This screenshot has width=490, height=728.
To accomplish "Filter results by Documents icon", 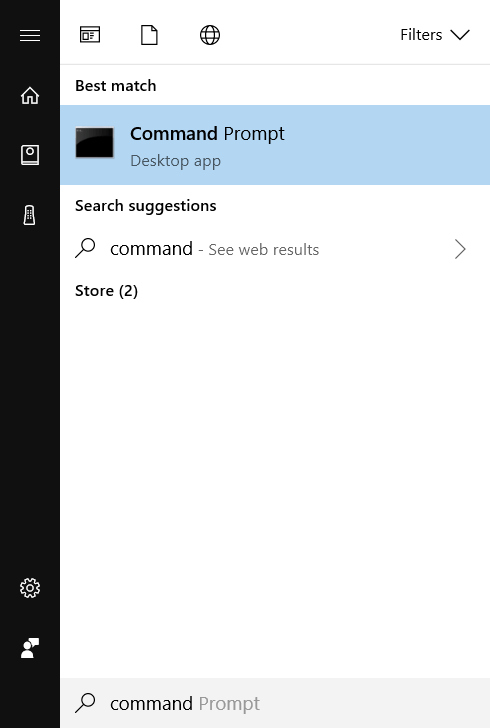I will click(x=149, y=35).
